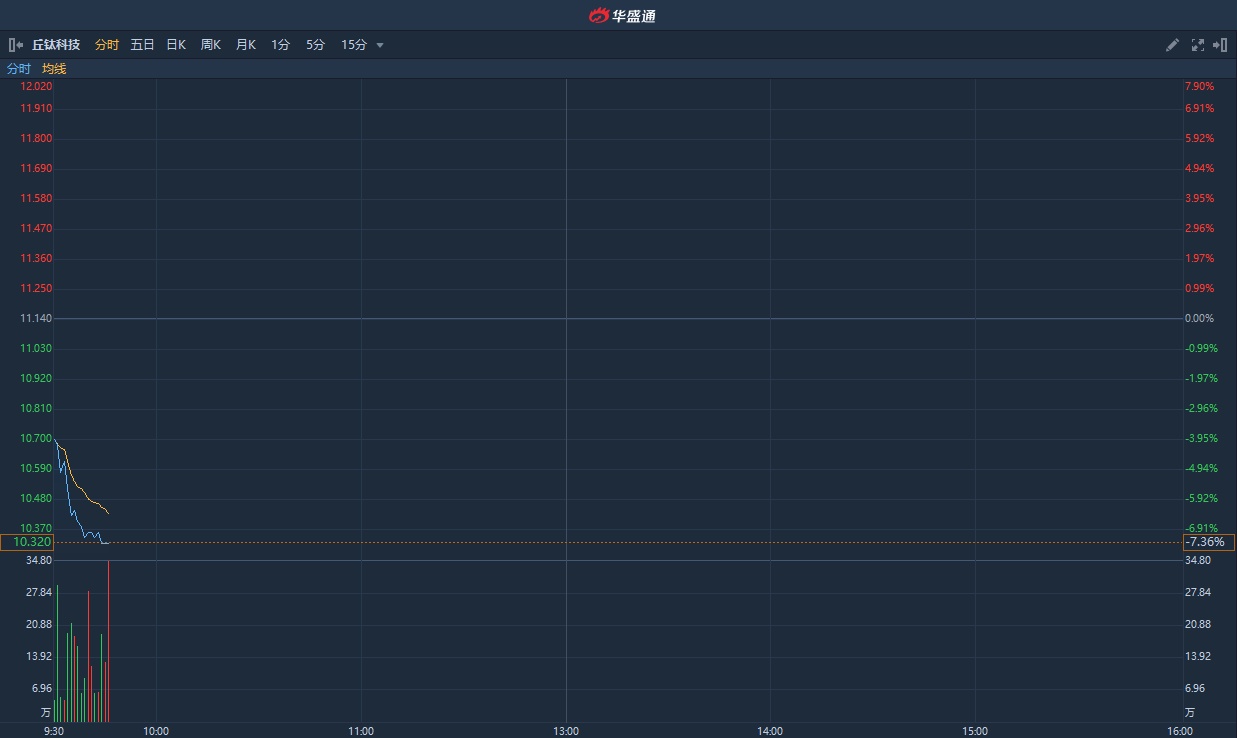Click the 9:30 time axis label
The height and width of the screenshot is (738, 1237).
point(54,731)
